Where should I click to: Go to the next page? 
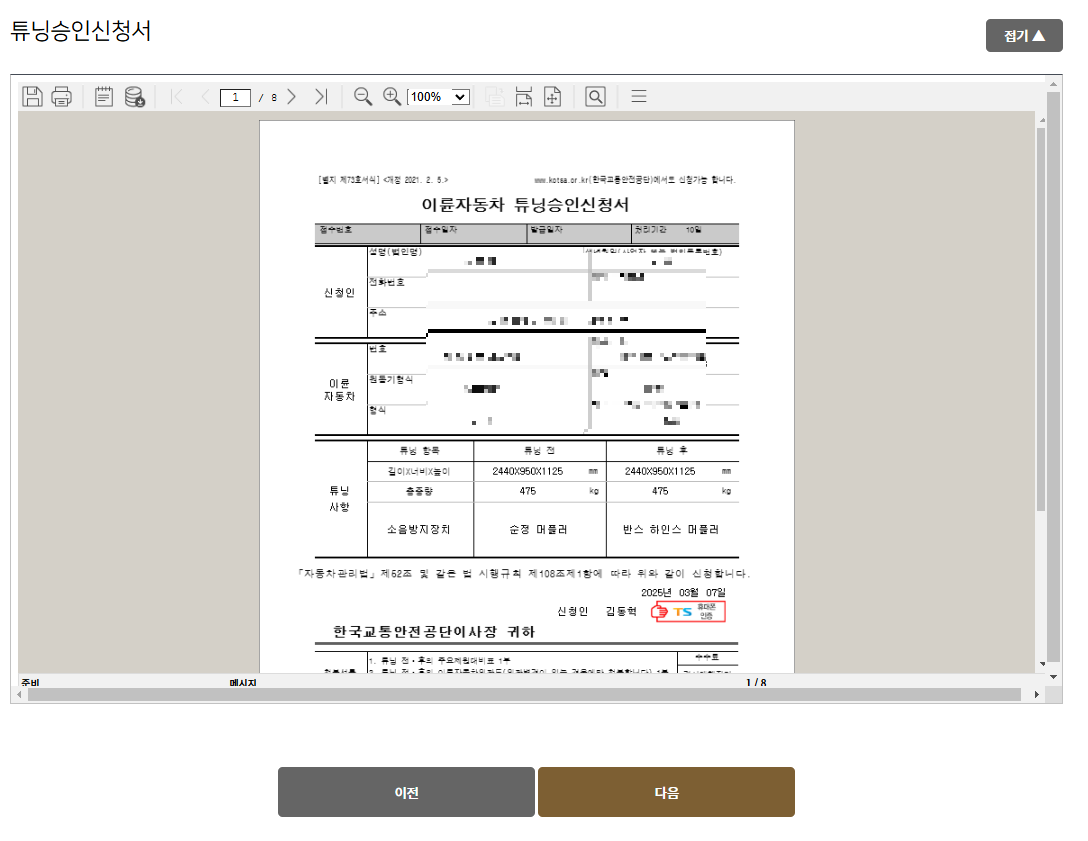pyautogui.click(x=291, y=96)
